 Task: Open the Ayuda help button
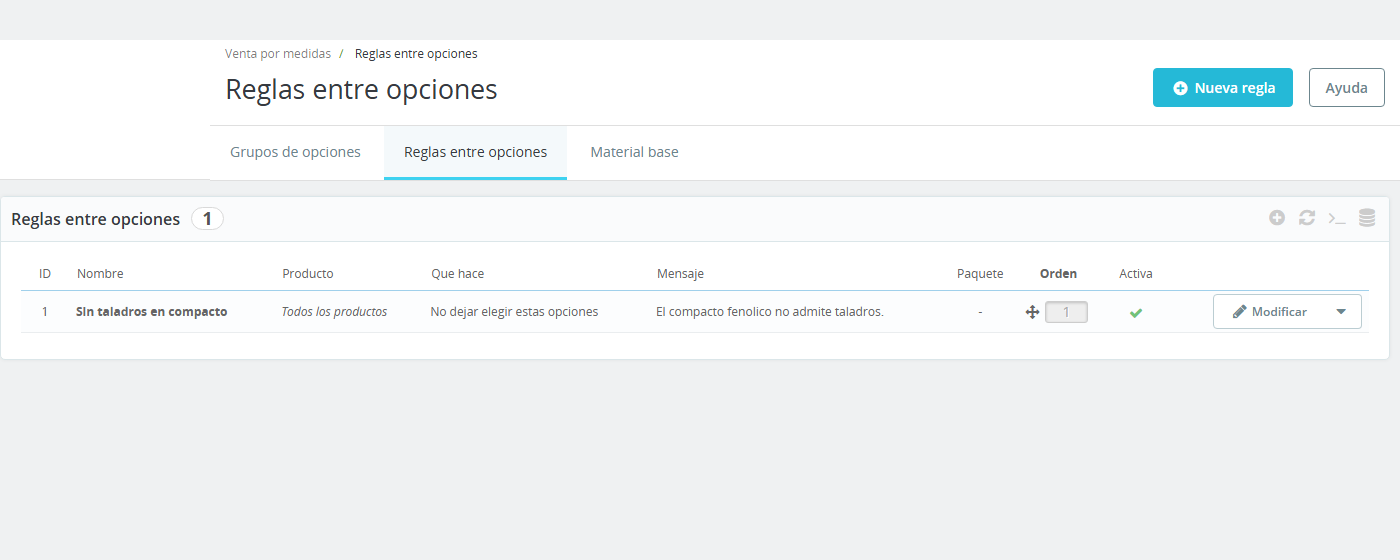pos(1347,87)
